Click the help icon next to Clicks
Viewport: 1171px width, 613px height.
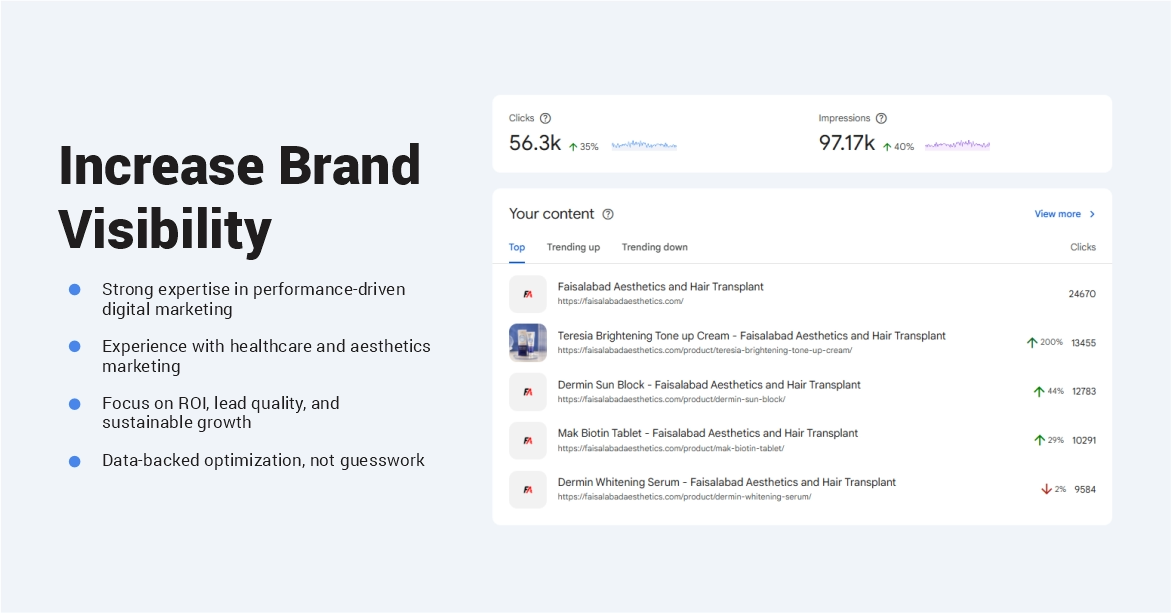[545, 118]
